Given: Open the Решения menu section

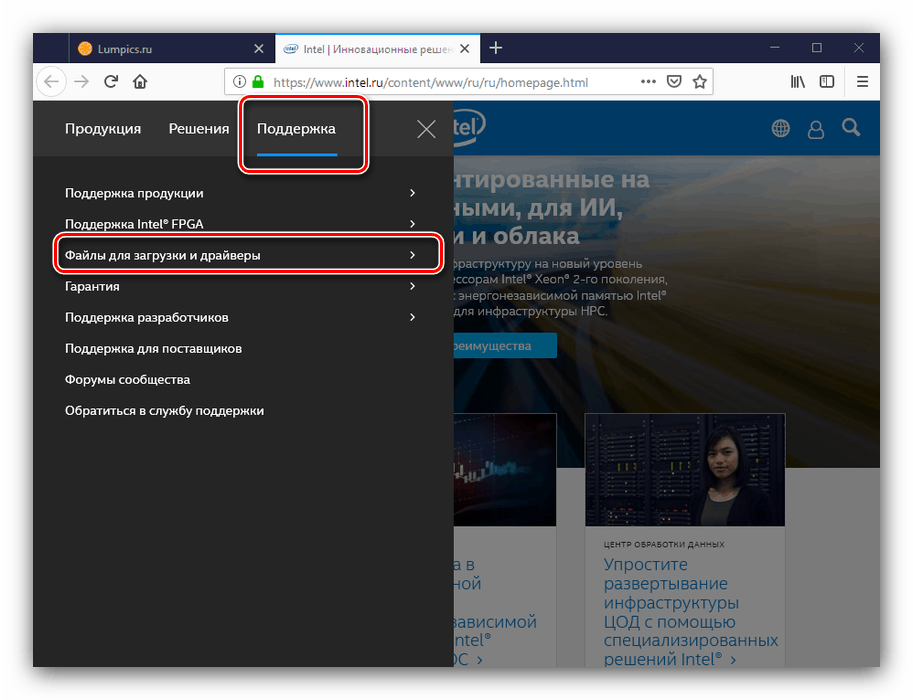Looking at the screenshot, I should coord(199,129).
